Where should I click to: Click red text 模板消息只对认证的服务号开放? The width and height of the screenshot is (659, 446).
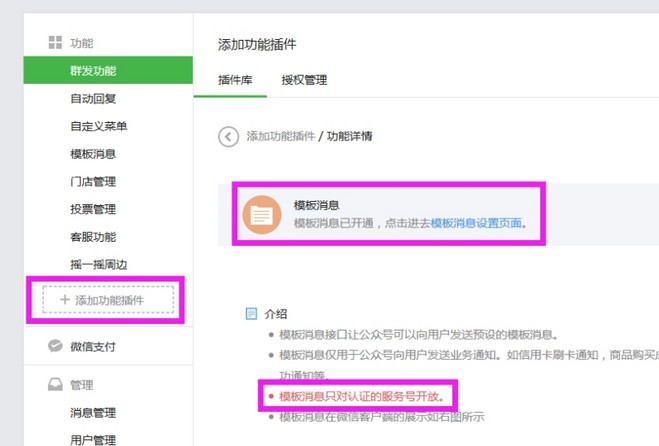pos(361,396)
